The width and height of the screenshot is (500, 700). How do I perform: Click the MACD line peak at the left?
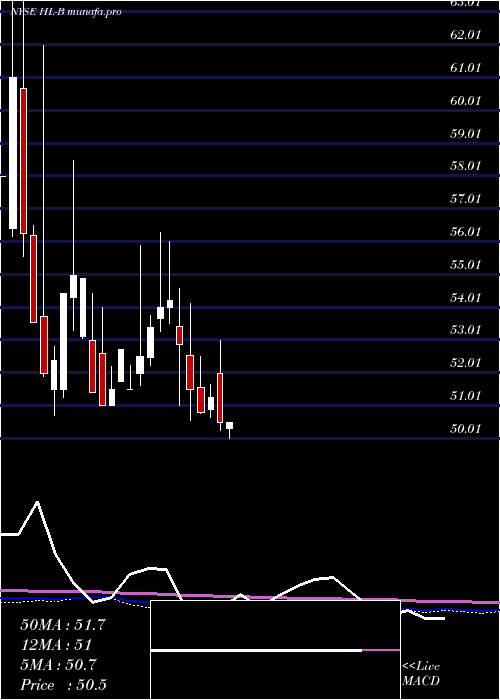(x=38, y=503)
